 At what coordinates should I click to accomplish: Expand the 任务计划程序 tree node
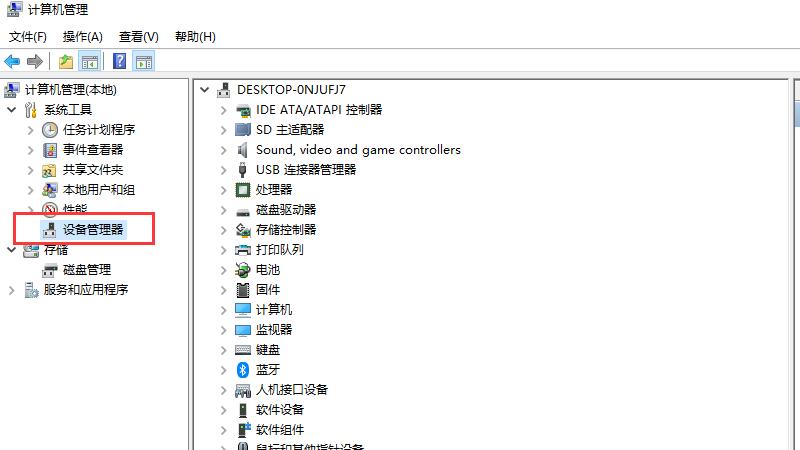click(31, 130)
